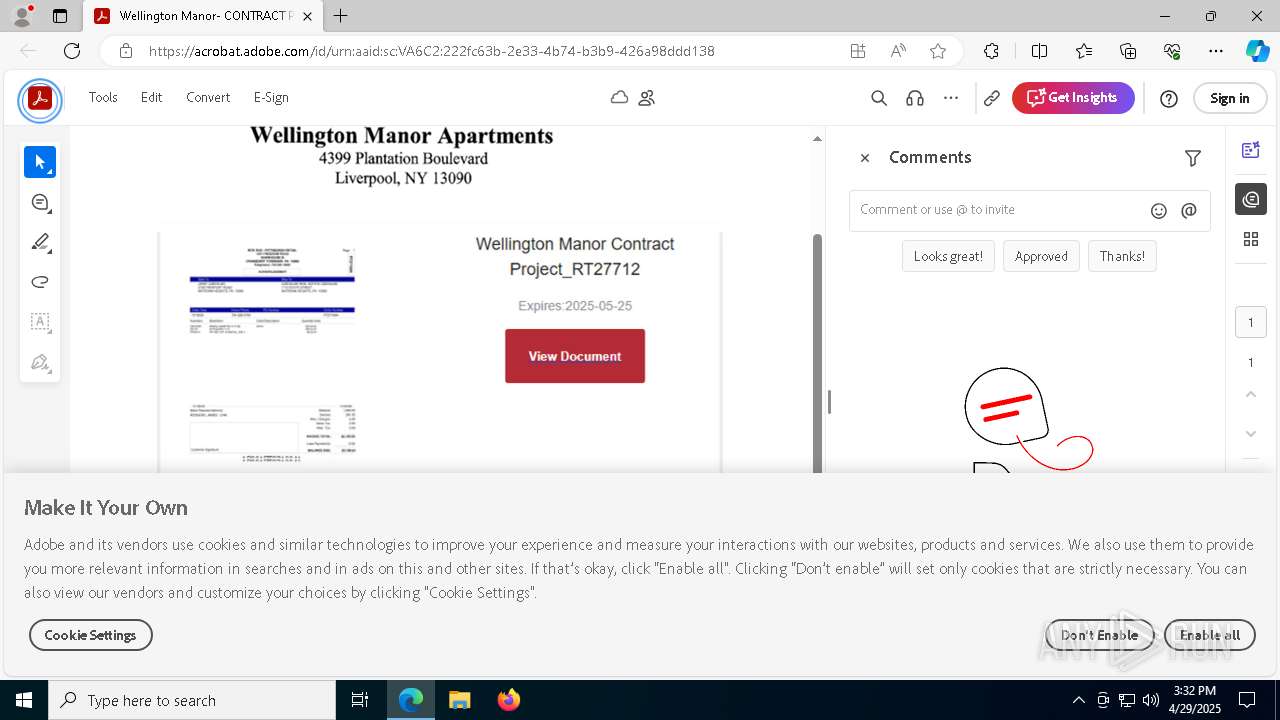The width and height of the screenshot is (1280, 720).
Task: Open browser extensions puzzle icon
Action: click(991, 51)
